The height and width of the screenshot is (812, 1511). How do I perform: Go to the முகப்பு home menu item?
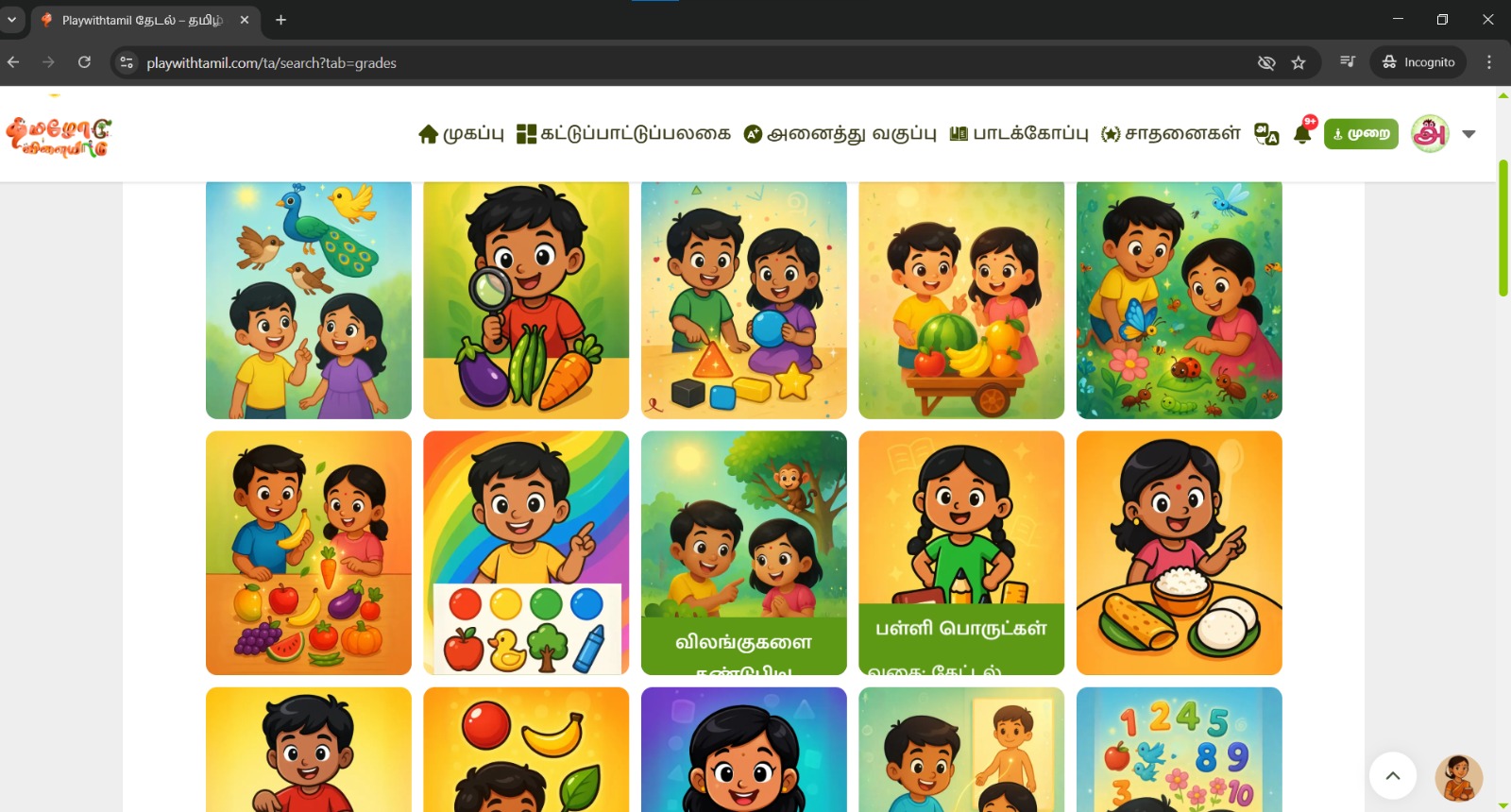(x=461, y=134)
